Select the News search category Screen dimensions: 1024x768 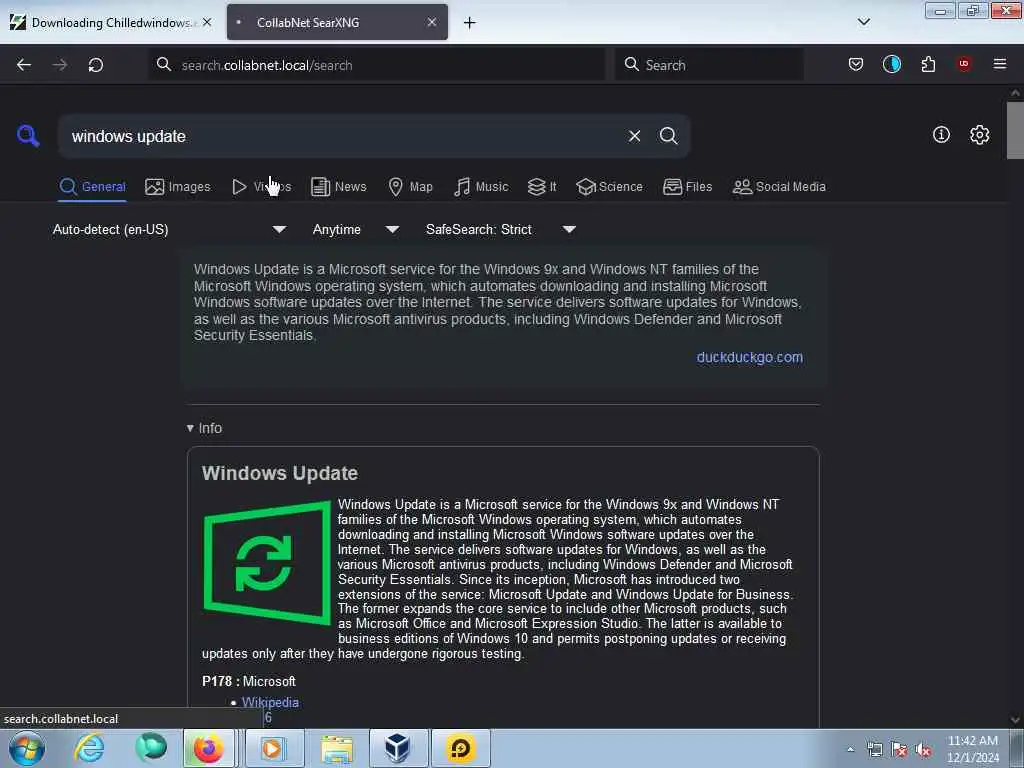(338, 187)
